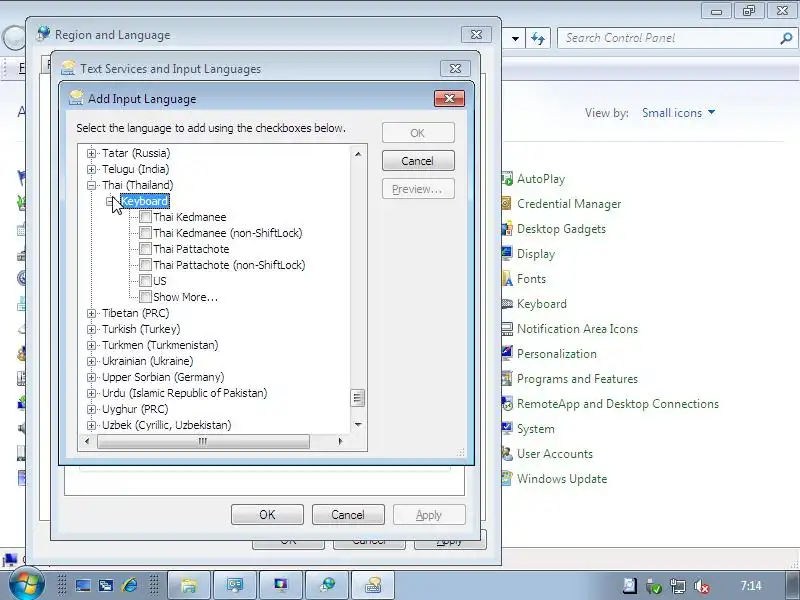The image size is (800, 600).
Task: Expand Urdu (Islamic Republic of Pakistan) node
Action: 91,393
